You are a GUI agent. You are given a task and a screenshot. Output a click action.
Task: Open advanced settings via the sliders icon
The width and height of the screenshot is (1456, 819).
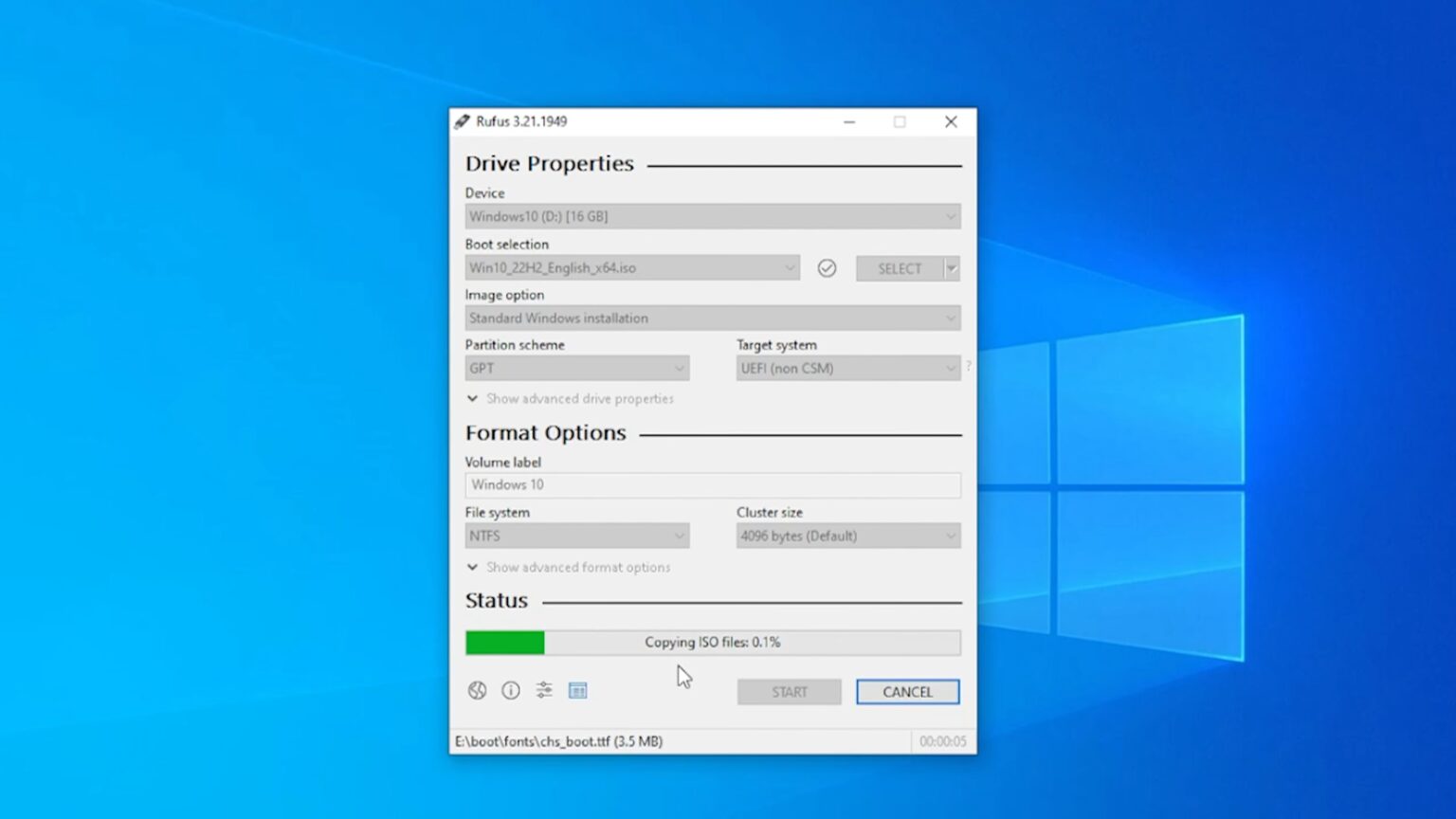point(543,690)
